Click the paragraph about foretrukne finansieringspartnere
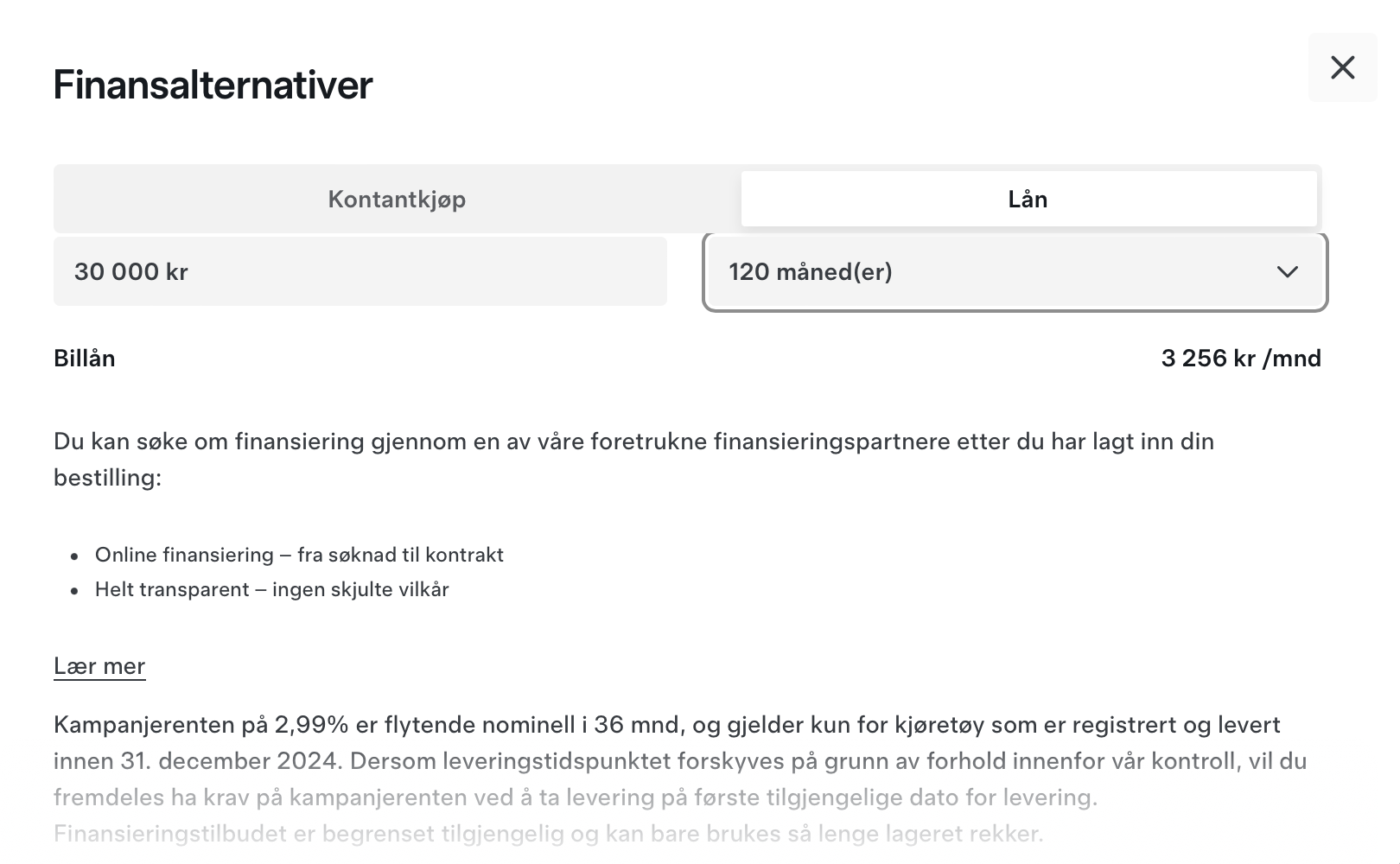 (x=634, y=459)
